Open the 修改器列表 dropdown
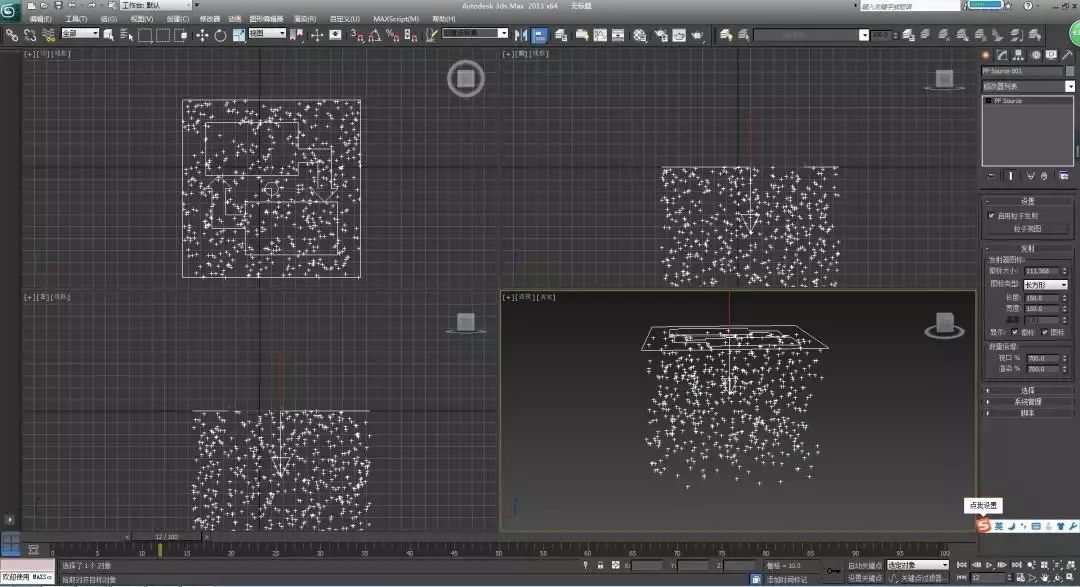The width and height of the screenshot is (1080, 587). pyautogui.click(x=1028, y=87)
